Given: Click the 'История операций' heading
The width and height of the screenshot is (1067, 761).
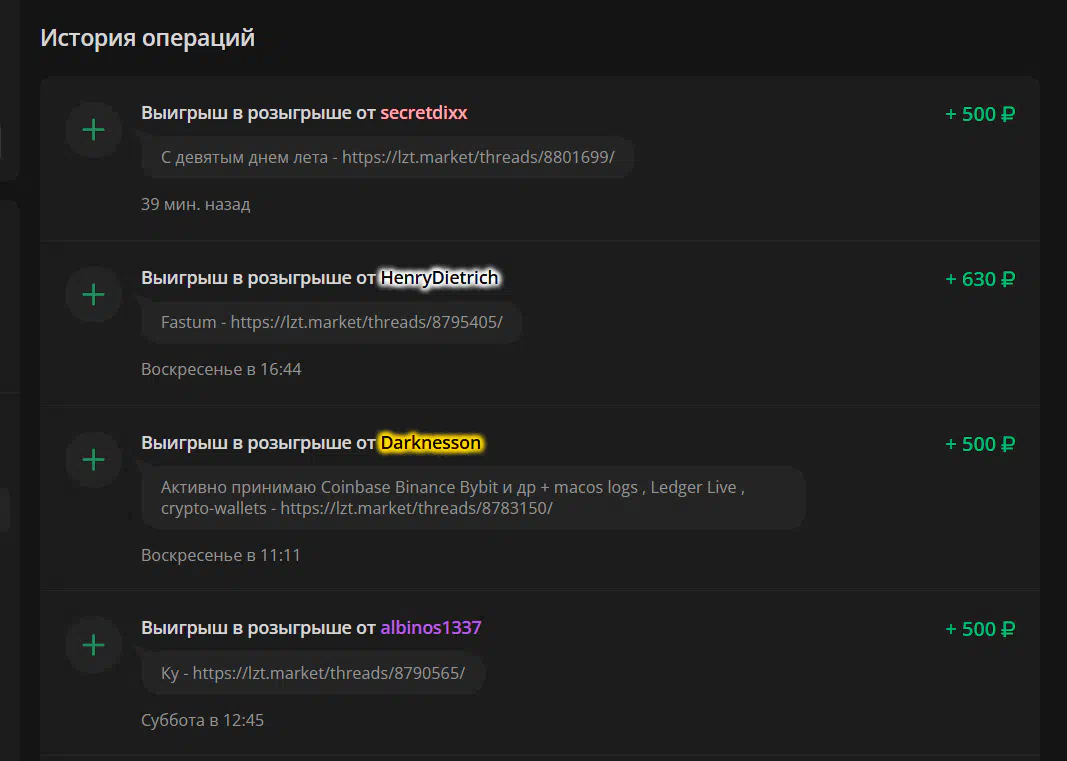Looking at the screenshot, I should click(x=147, y=38).
